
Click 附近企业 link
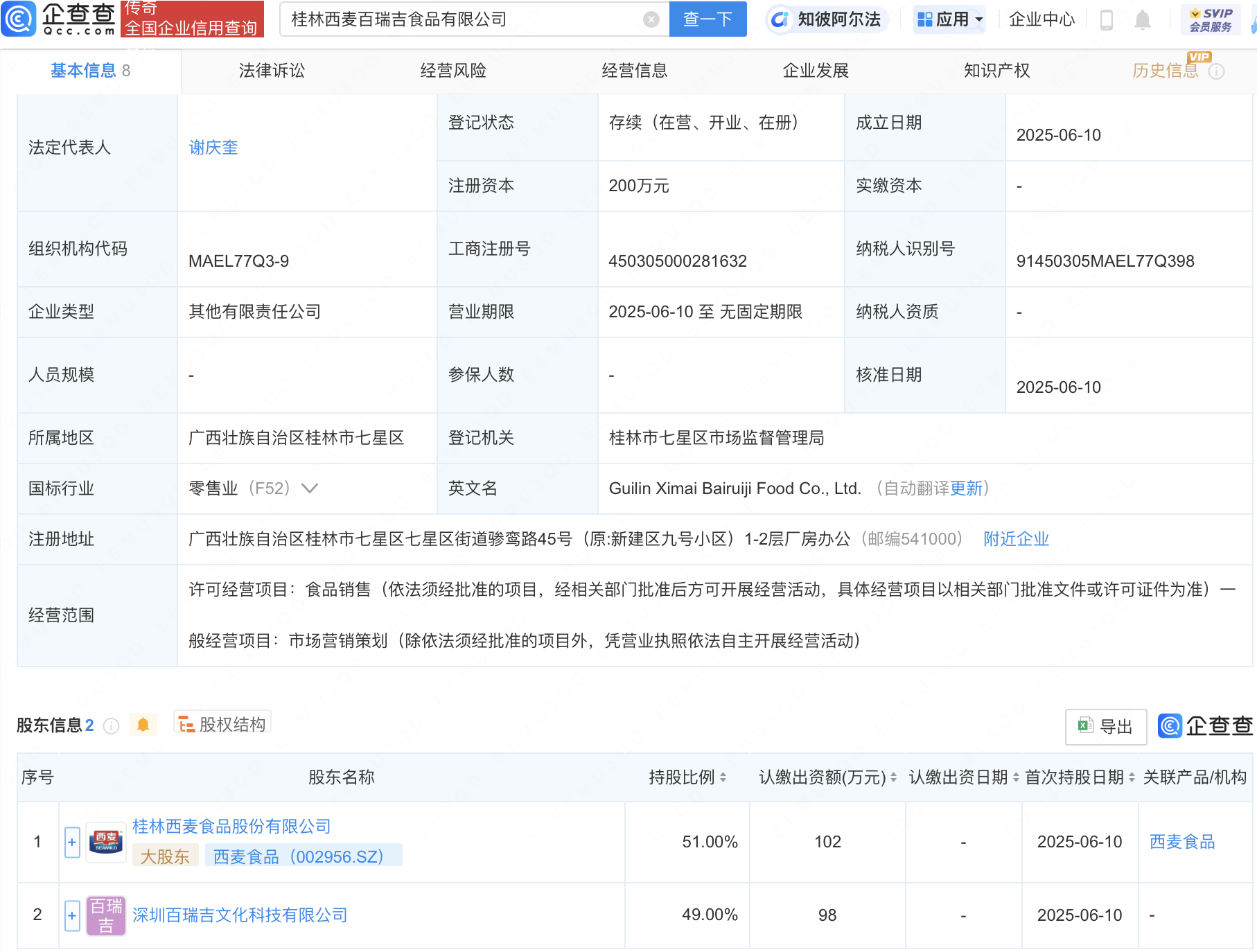(1016, 539)
